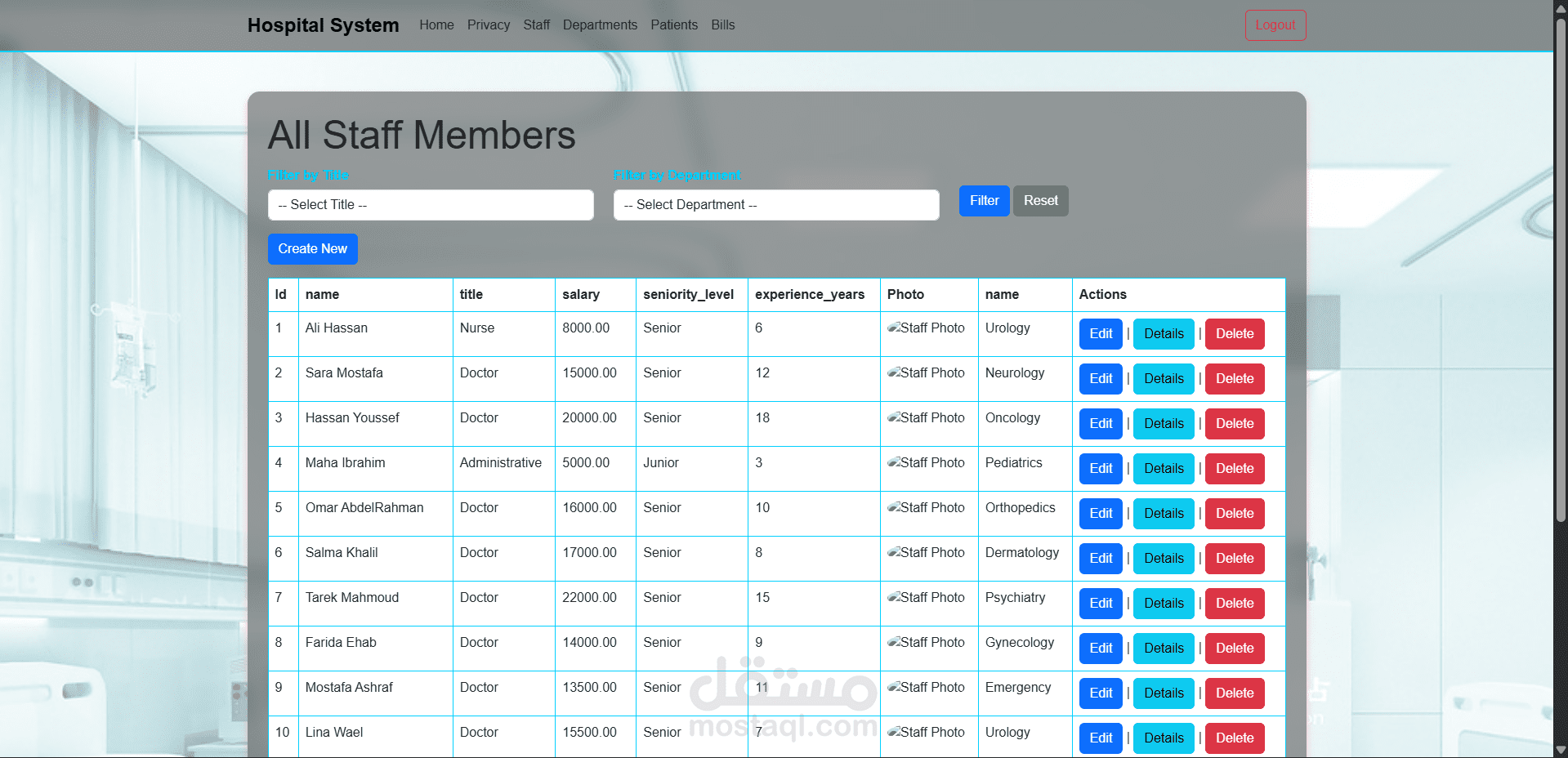The image size is (1568, 758).
Task: Delete the Hassan Youssef staff entry
Action: 1234,424
